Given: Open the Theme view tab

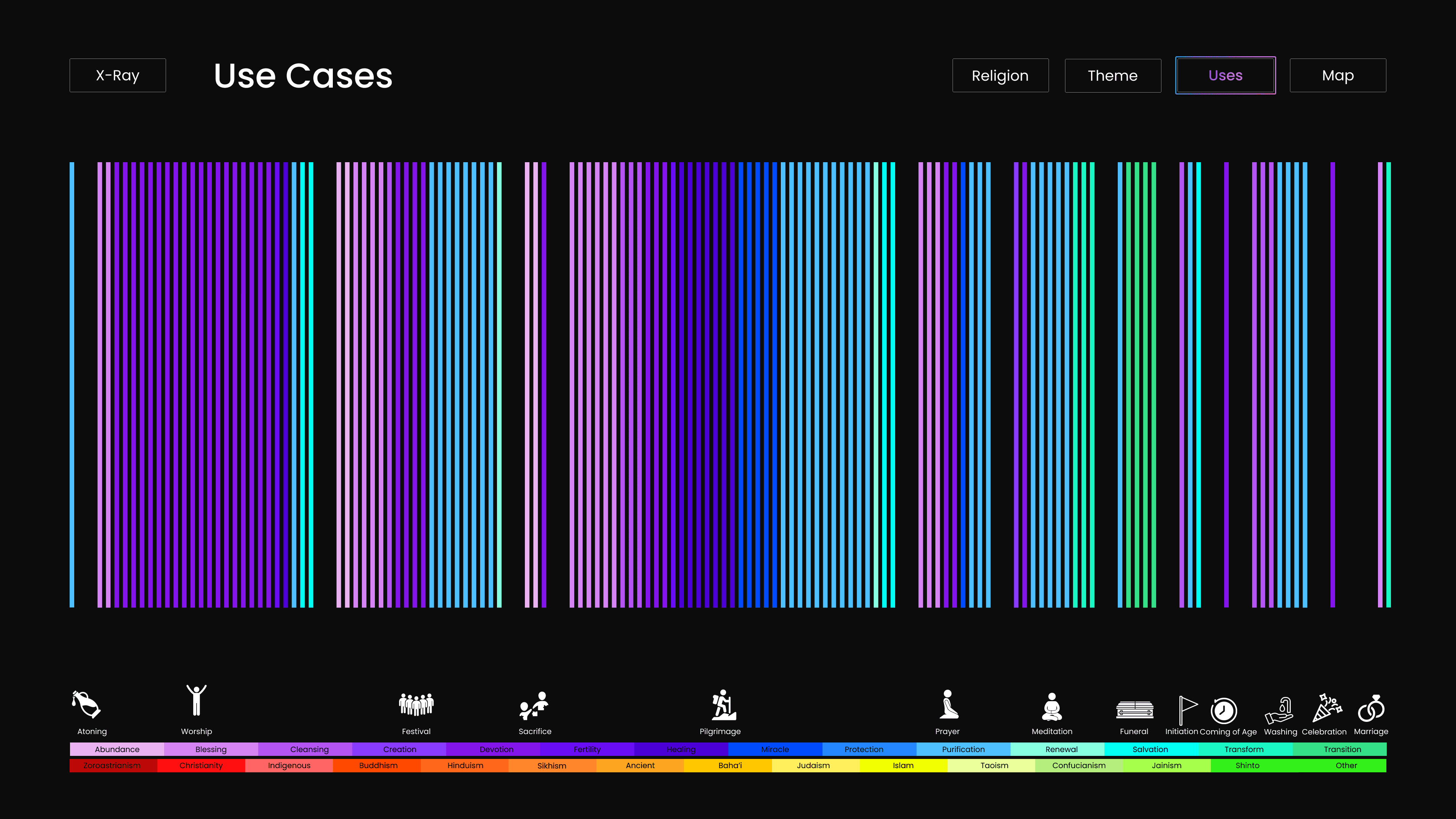Looking at the screenshot, I should 1112,75.
